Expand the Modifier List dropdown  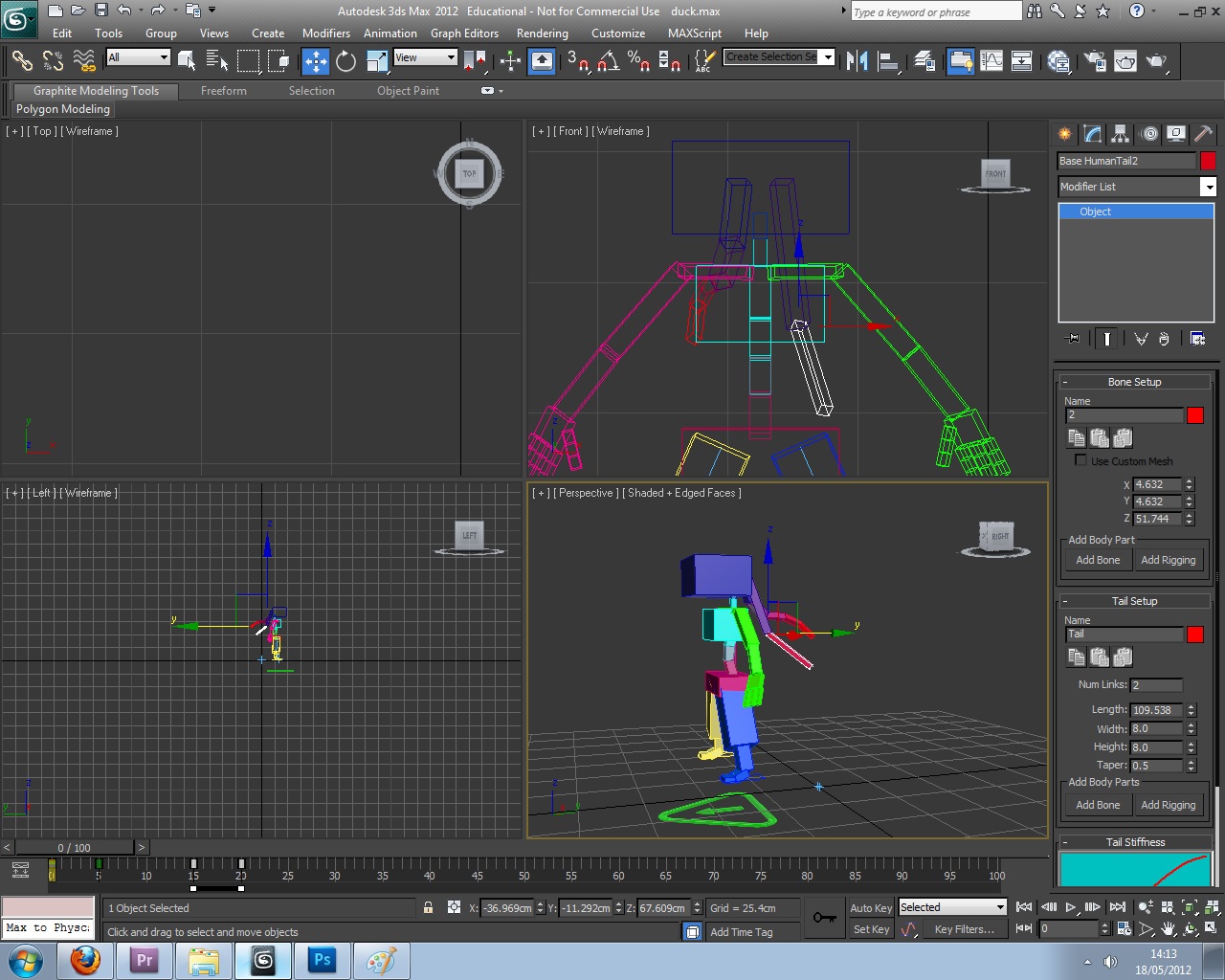tap(1209, 187)
